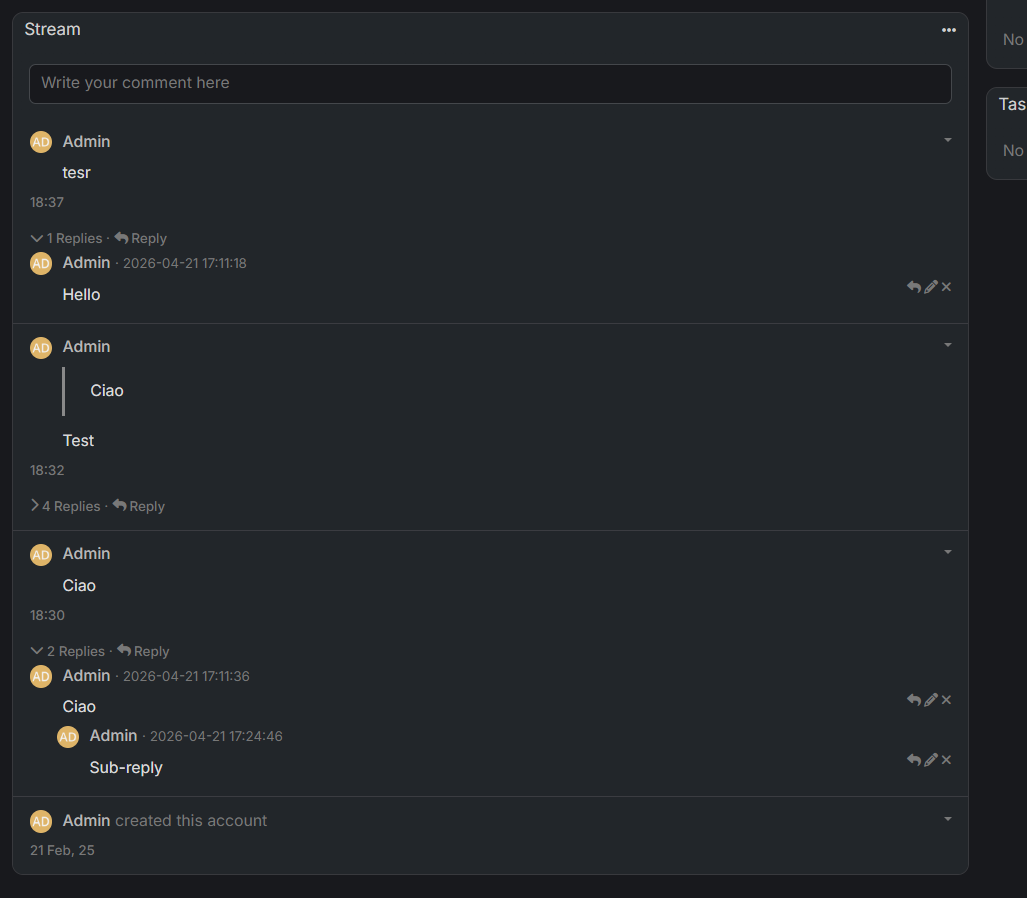Remove the 17:11:36 Ciao reply with X
This screenshot has height=898, width=1027.
946,700
